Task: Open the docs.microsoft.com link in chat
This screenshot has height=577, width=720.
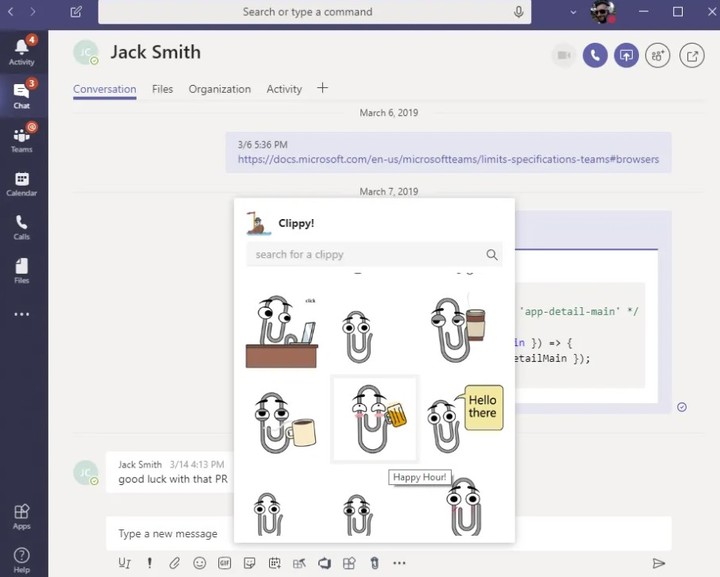Action: [x=448, y=159]
